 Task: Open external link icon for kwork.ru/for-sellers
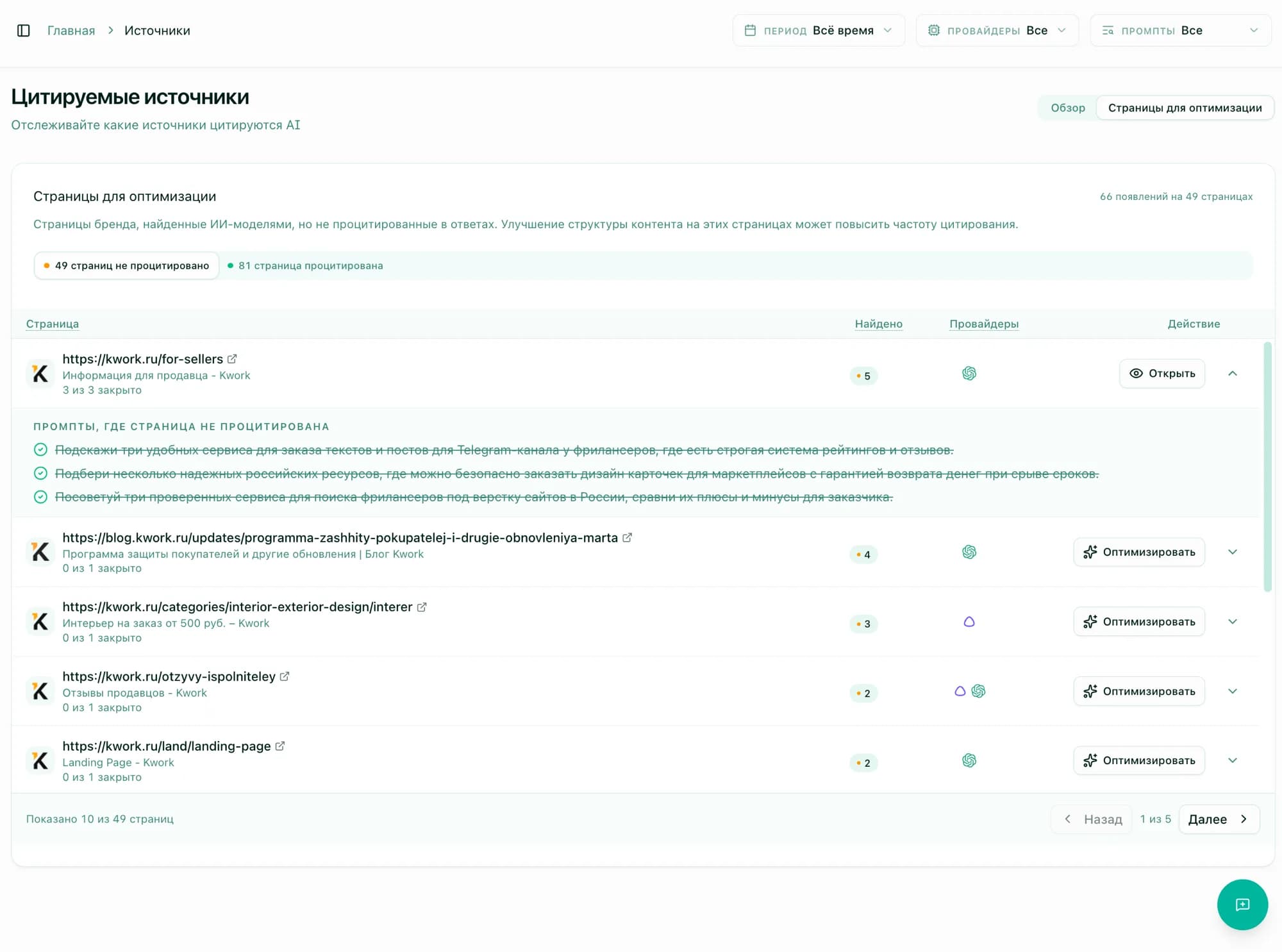coord(232,359)
